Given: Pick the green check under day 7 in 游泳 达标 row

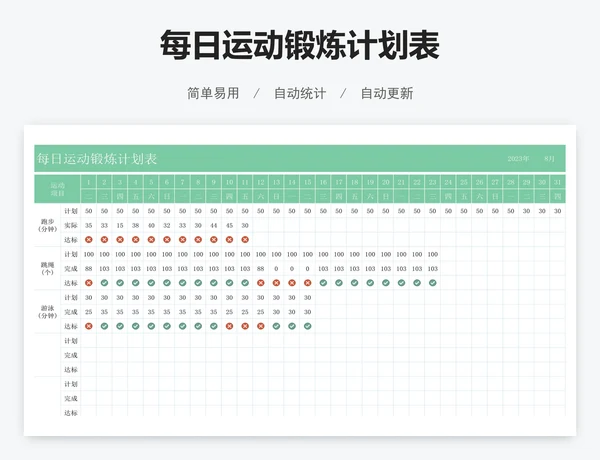Looking at the screenshot, I should point(183,326).
